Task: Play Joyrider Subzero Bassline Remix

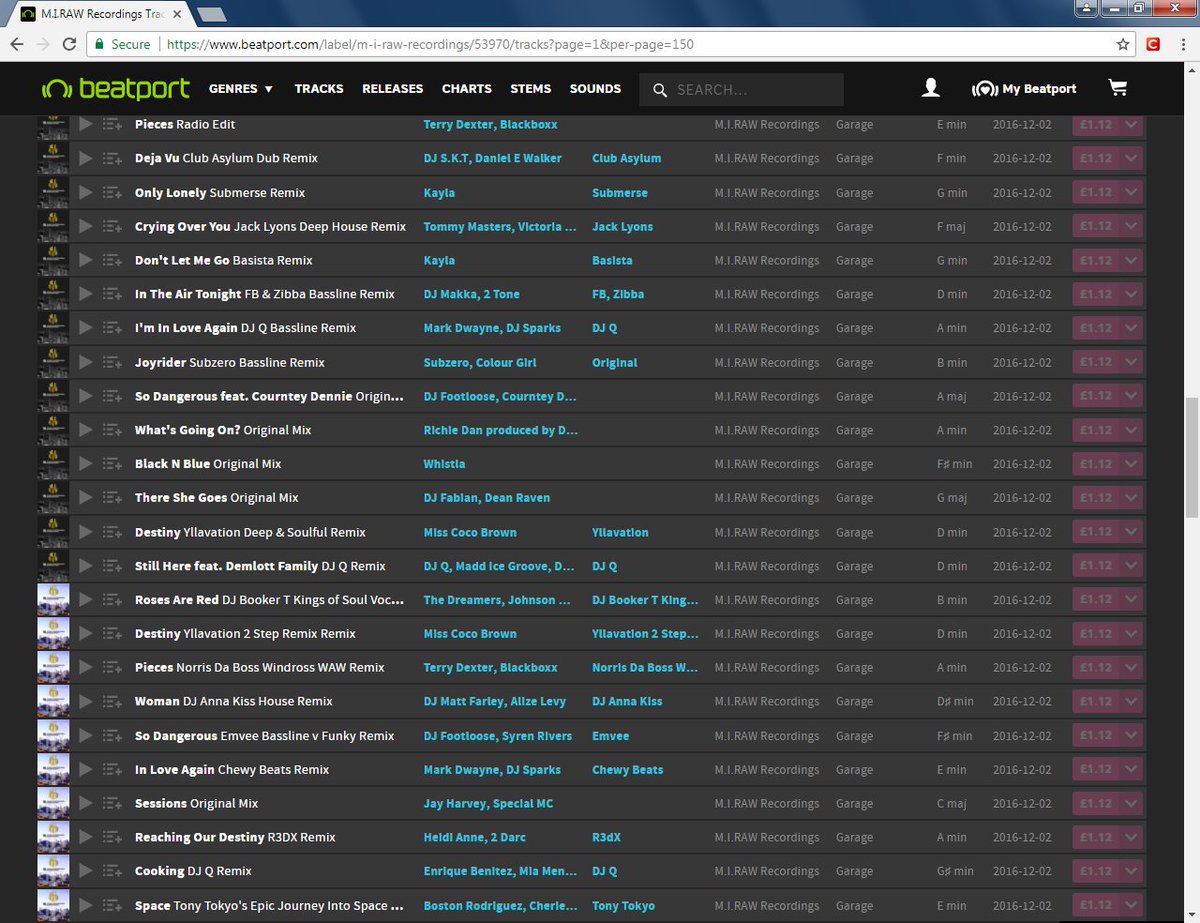Action: click(85, 362)
